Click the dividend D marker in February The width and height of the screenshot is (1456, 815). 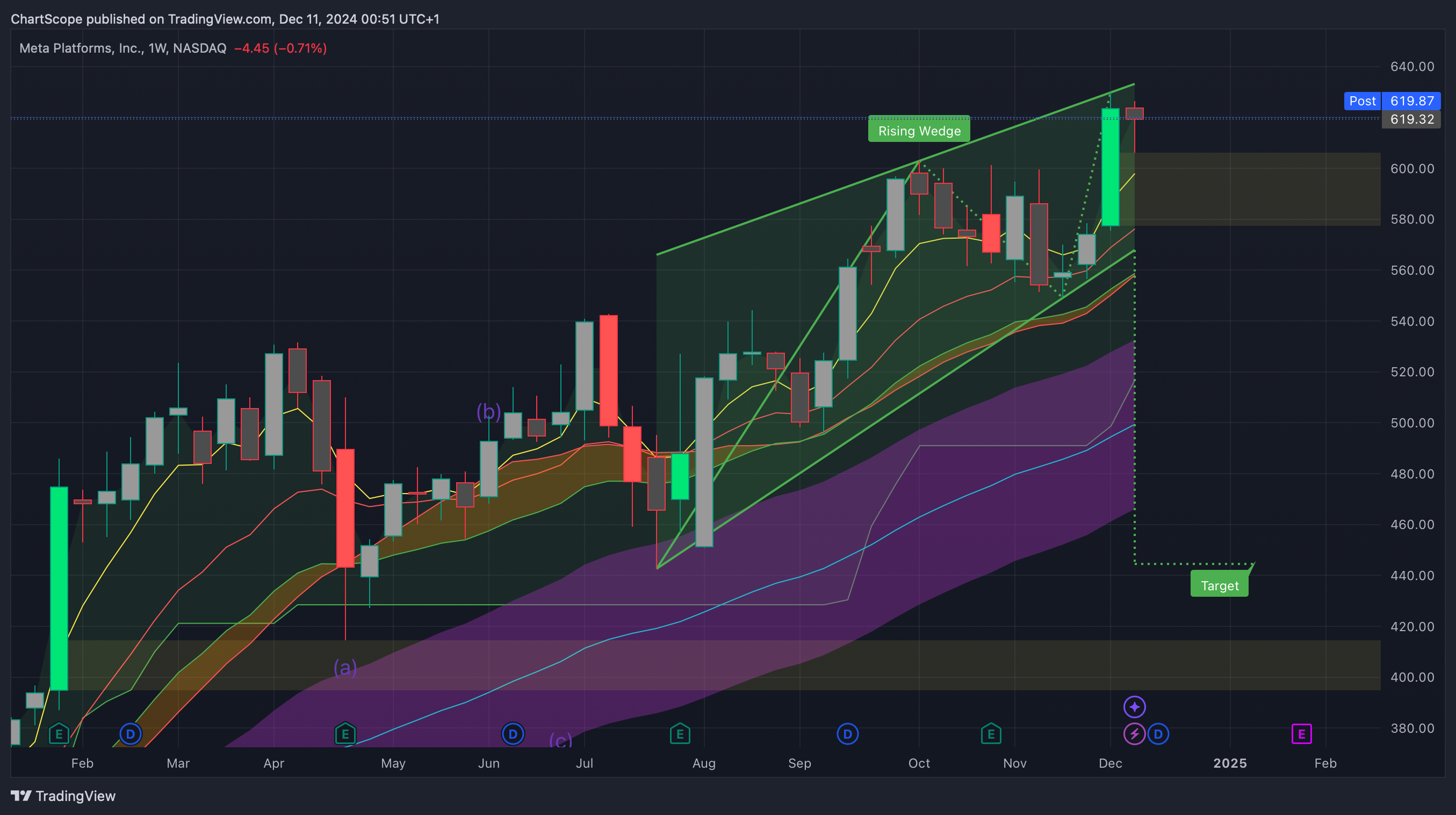[131, 734]
